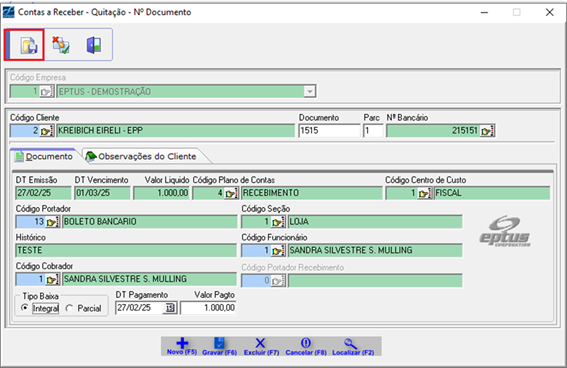Screen dimensions: 567x368
Task: Open lookup icon in Nº Bancário field
Action: [x=487, y=131]
